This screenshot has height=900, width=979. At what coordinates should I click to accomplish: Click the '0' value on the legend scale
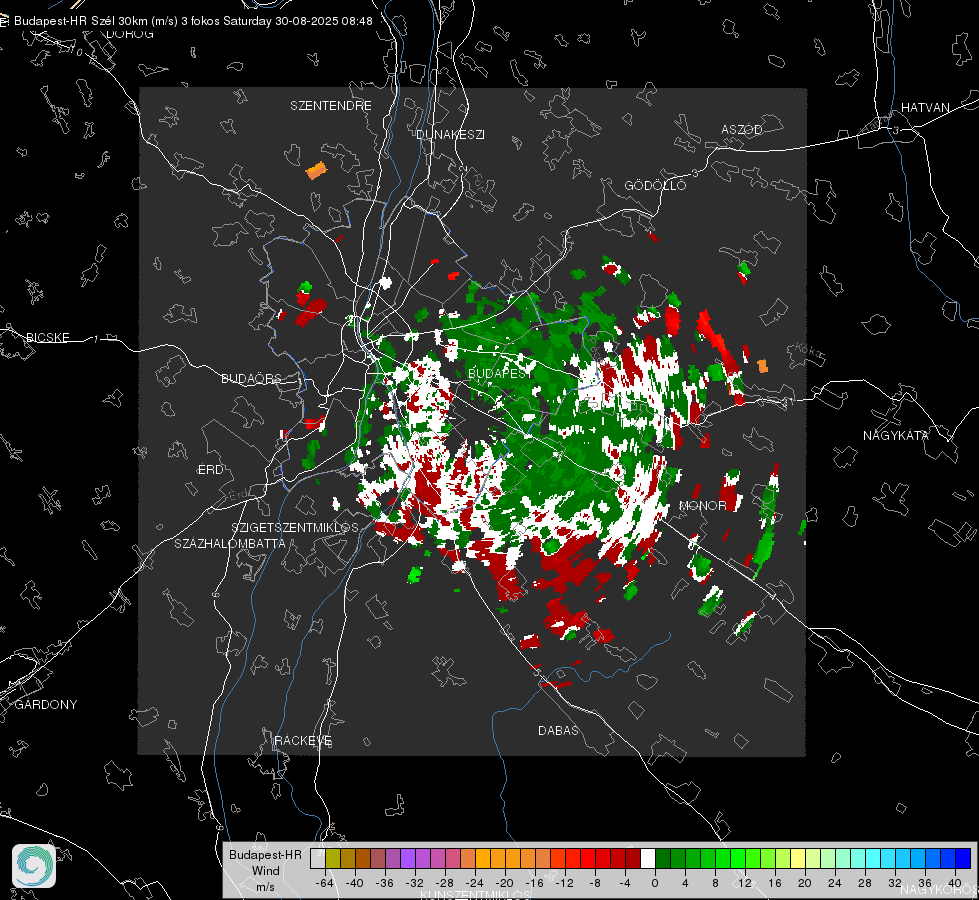point(654,883)
